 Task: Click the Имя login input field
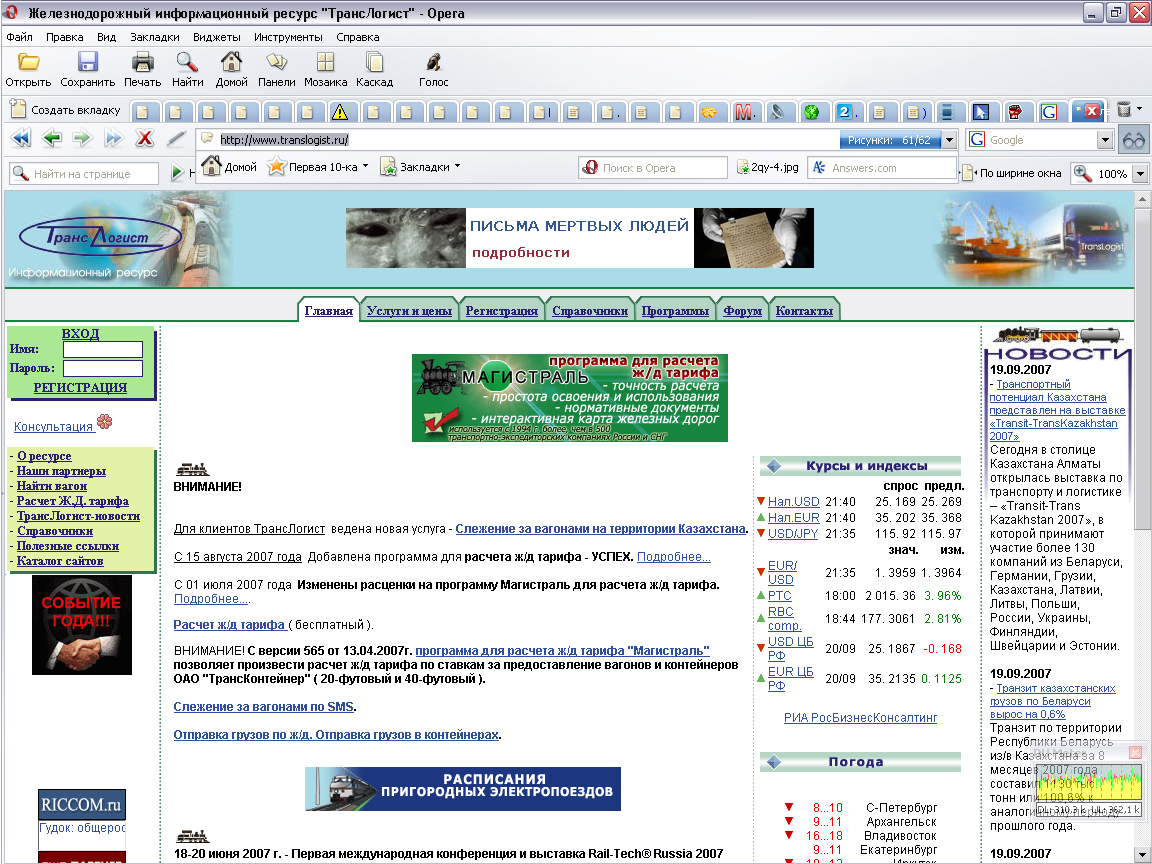[103, 349]
